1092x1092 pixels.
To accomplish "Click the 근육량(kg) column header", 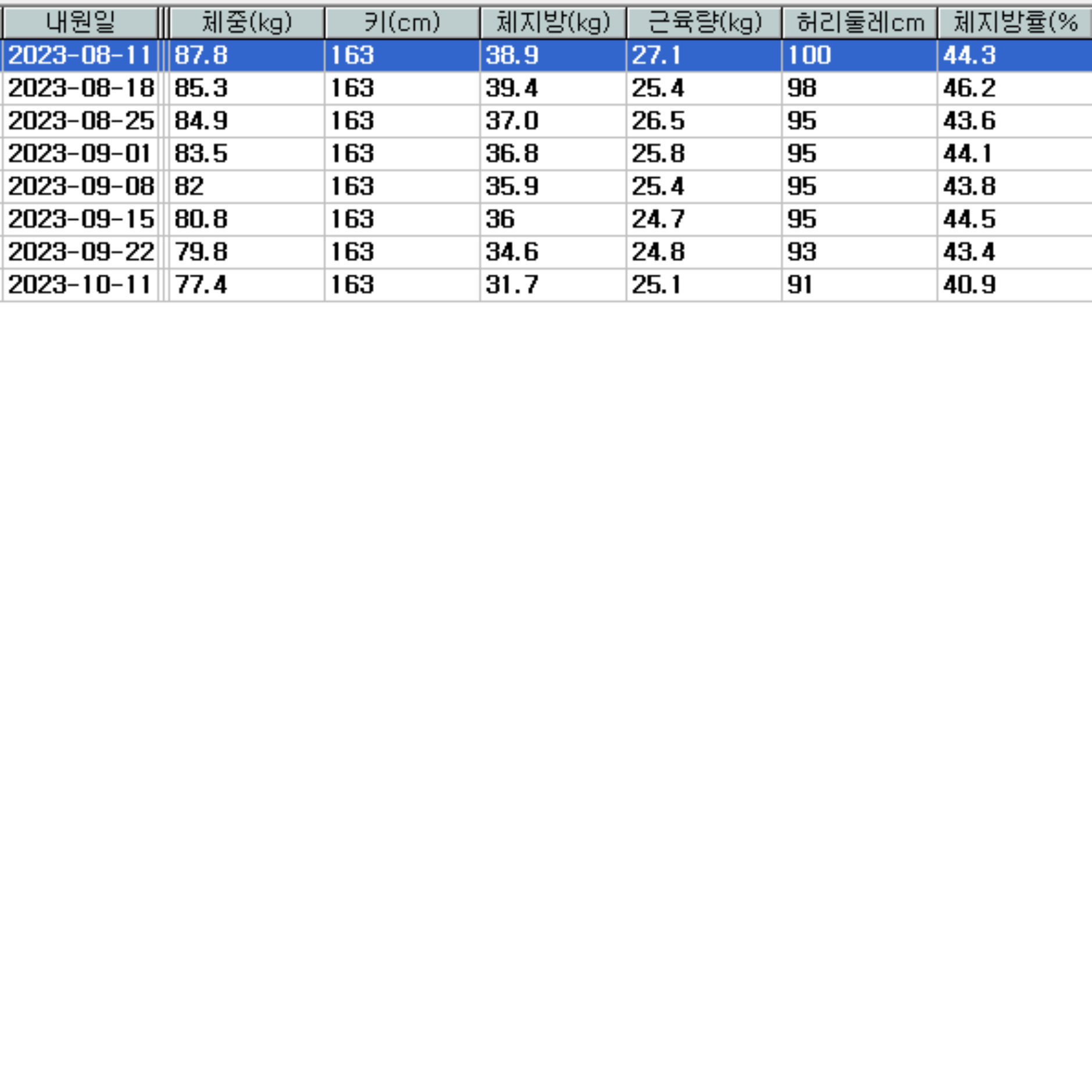I will coord(704,23).
